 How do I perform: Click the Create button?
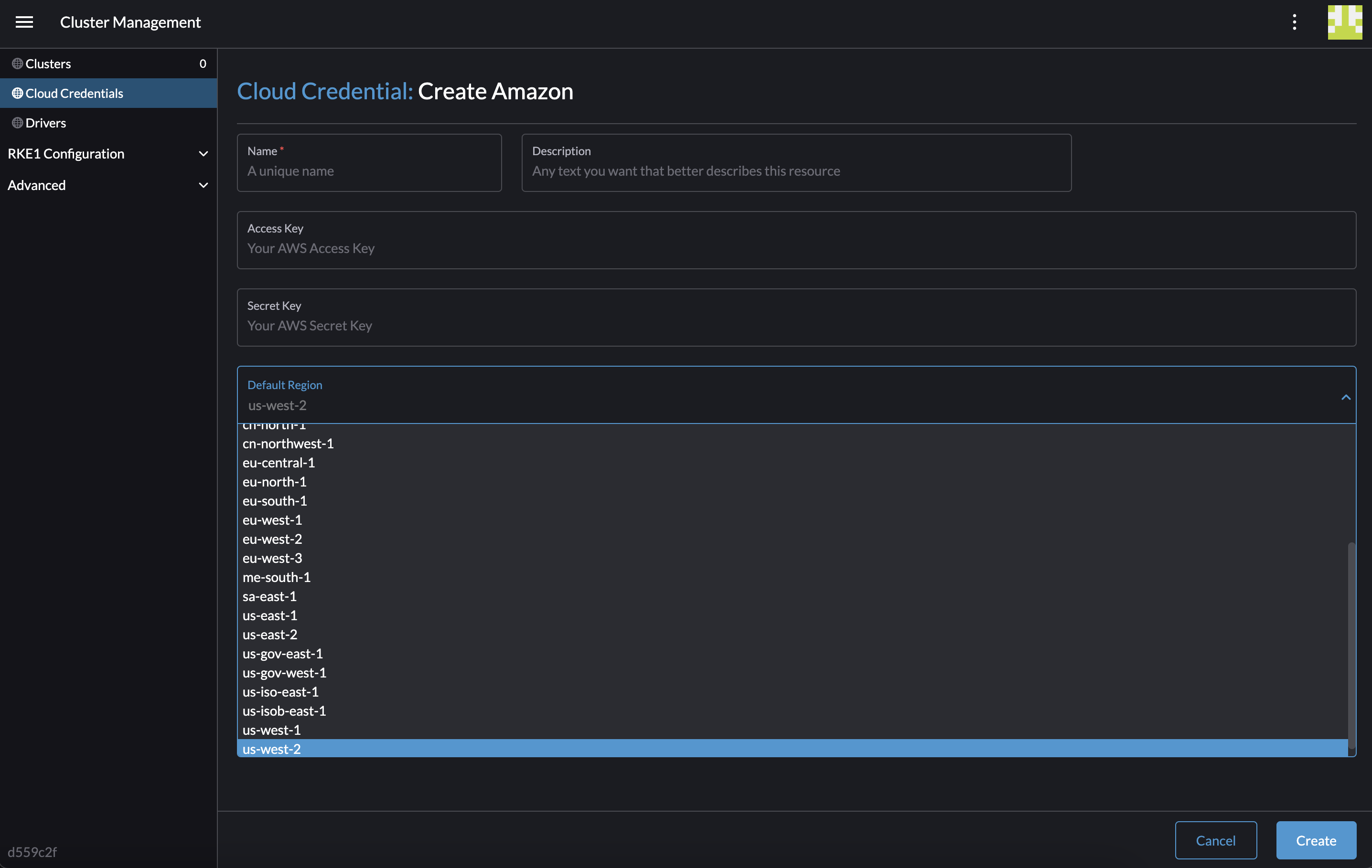click(x=1315, y=840)
